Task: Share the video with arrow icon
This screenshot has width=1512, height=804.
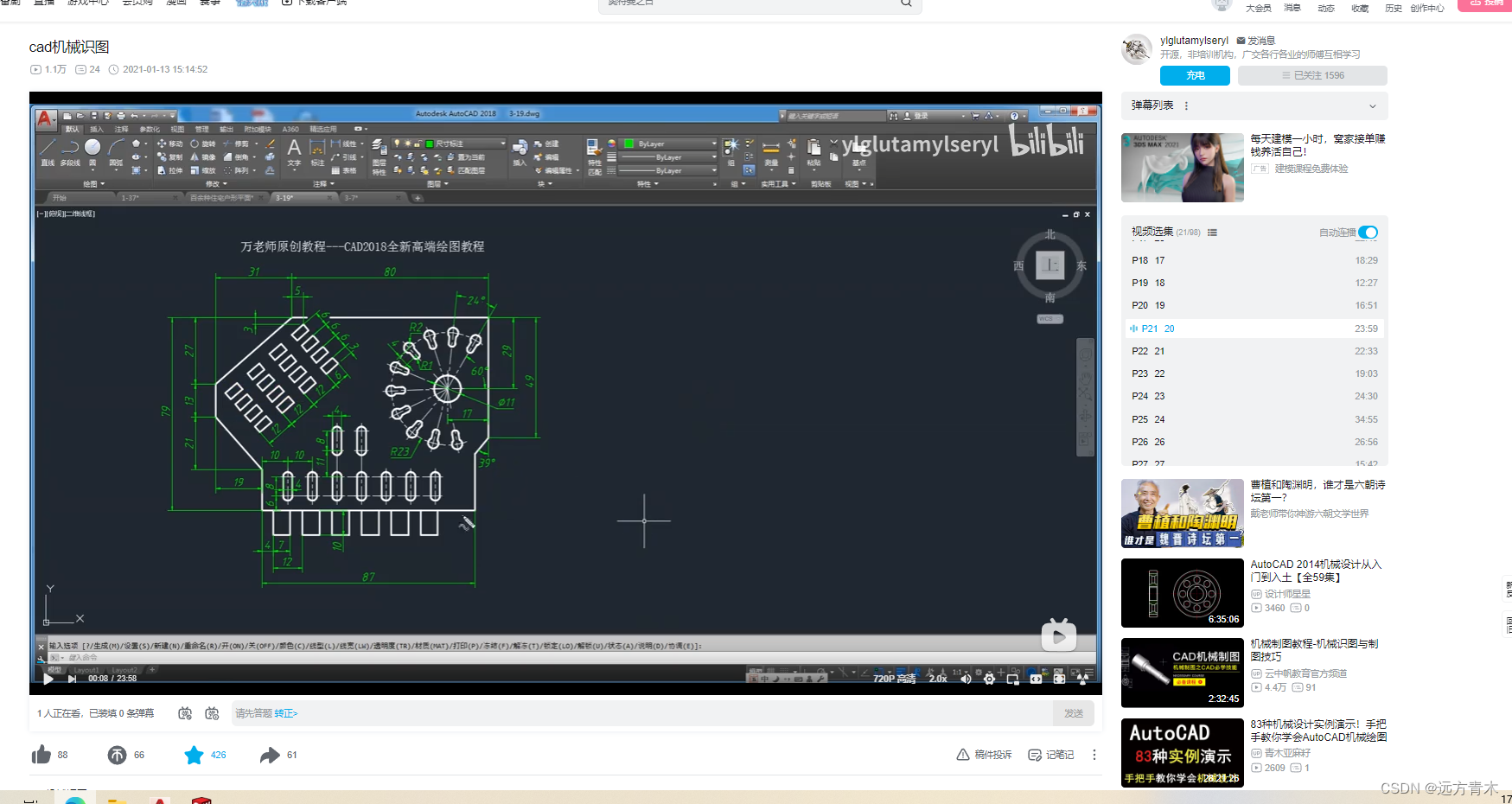Action: 270,755
